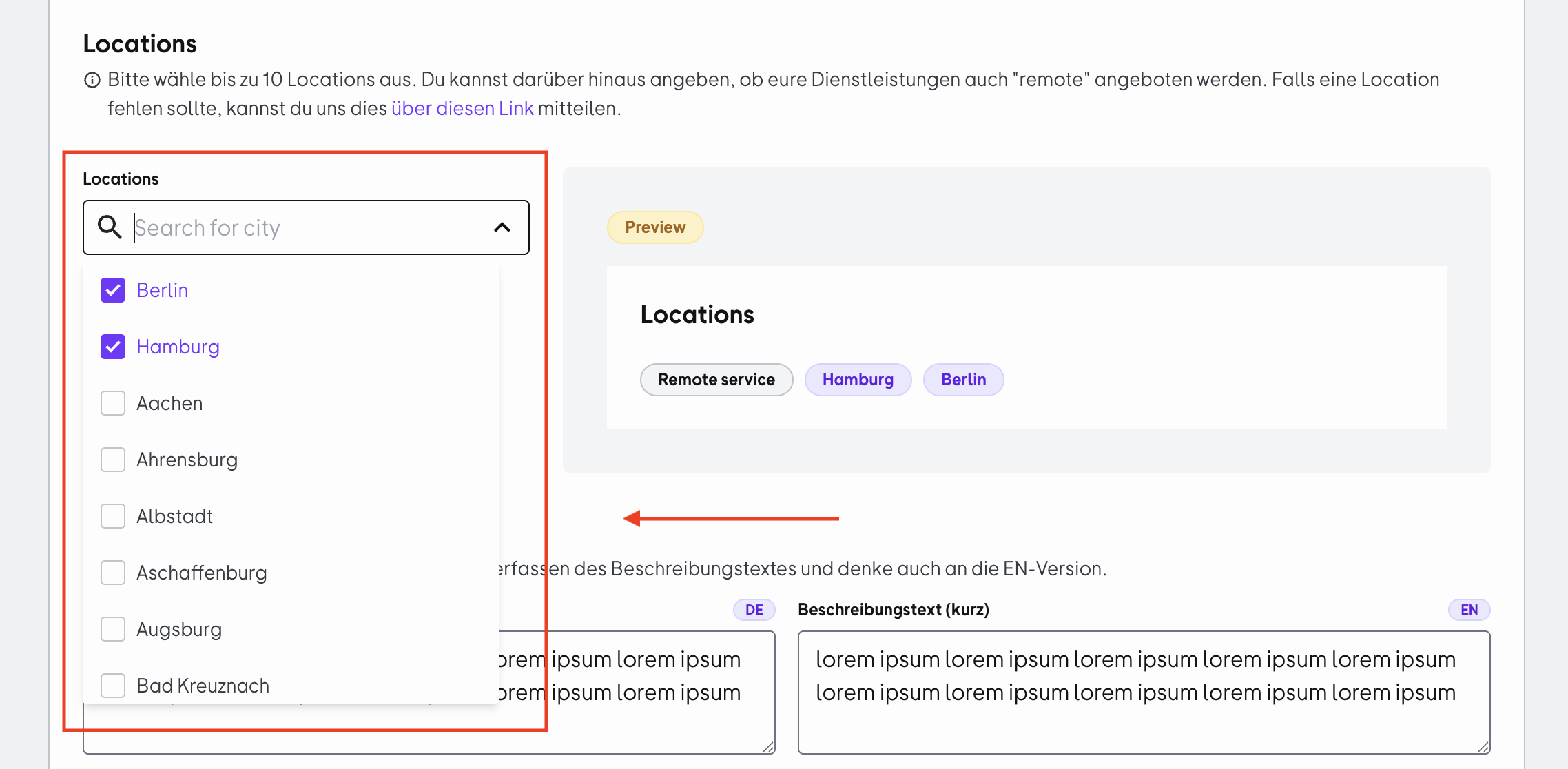
Task: Click the search magnifier icon
Action: pyautogui.click(x=110, y=227)
